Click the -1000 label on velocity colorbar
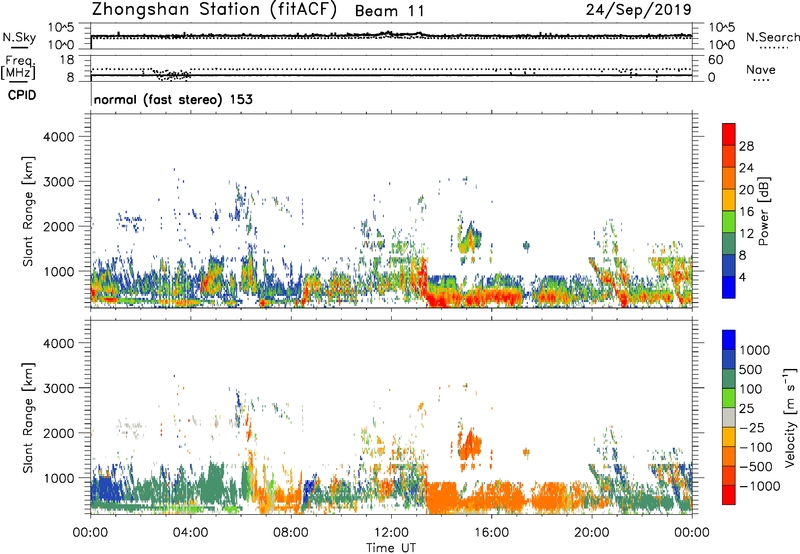 point(760,486)
